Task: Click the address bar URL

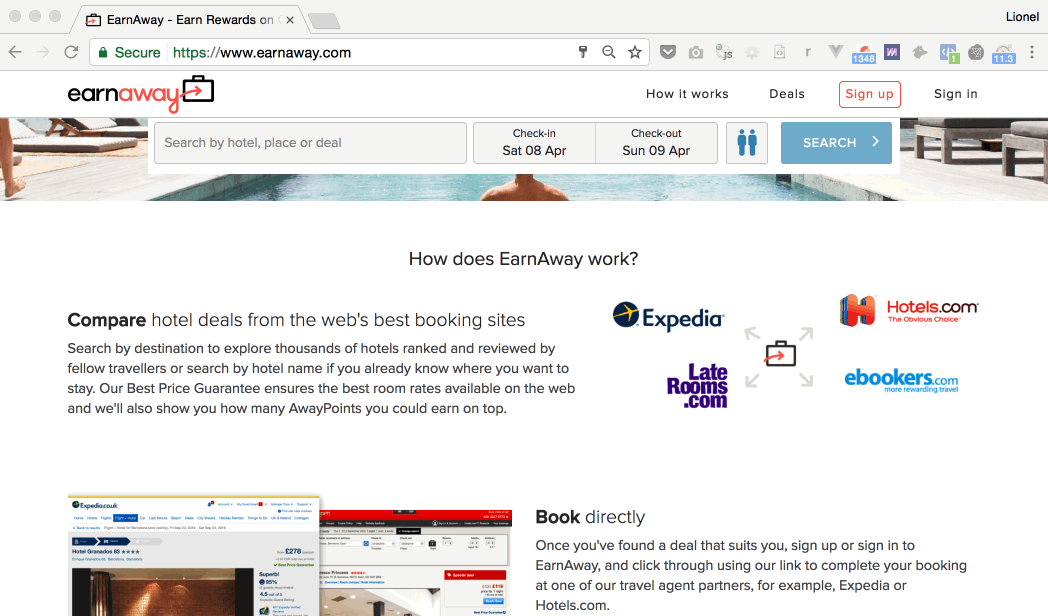Action: pyautogui.click(x=261, y=52)
